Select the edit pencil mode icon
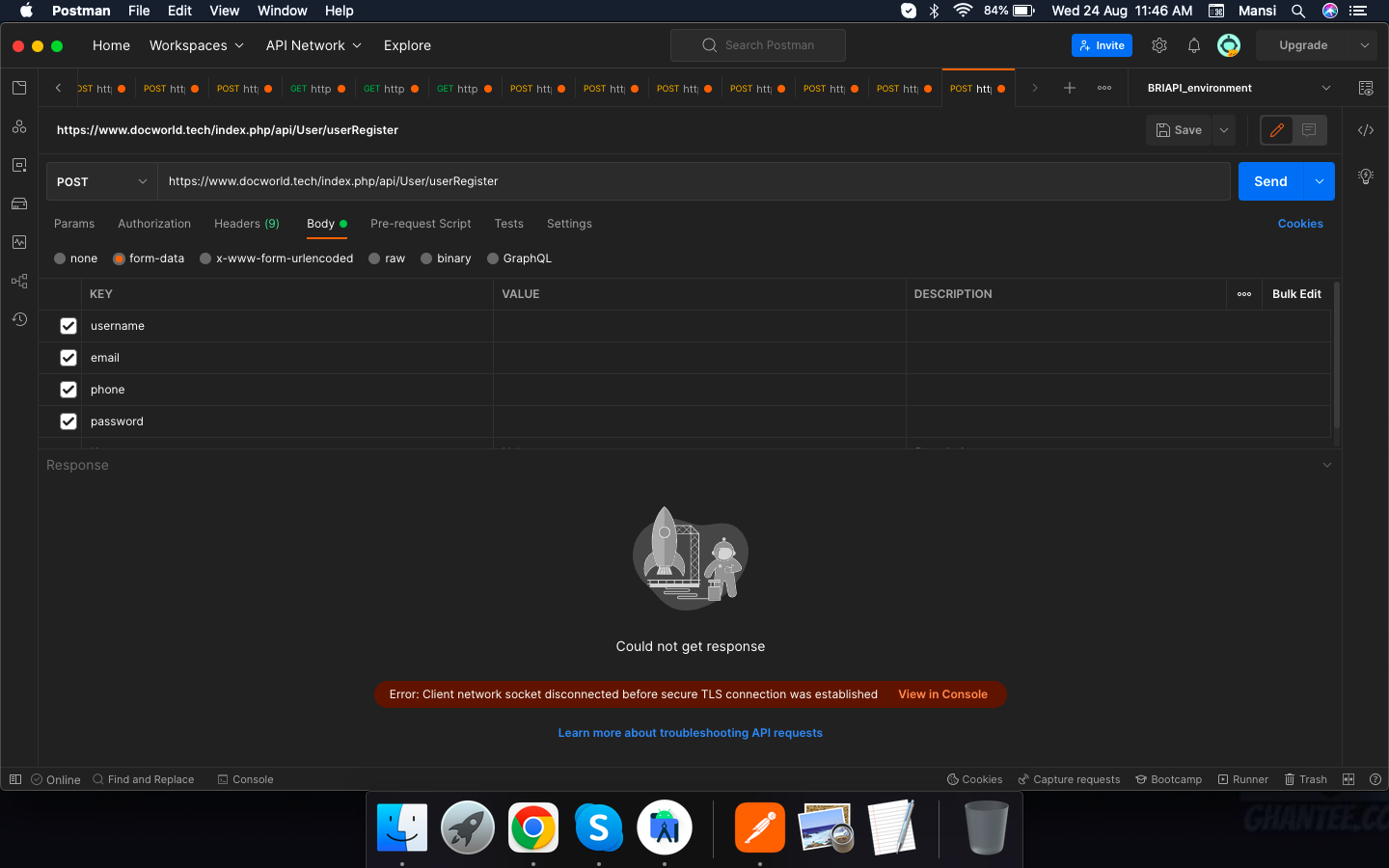 click(1277, 130)
